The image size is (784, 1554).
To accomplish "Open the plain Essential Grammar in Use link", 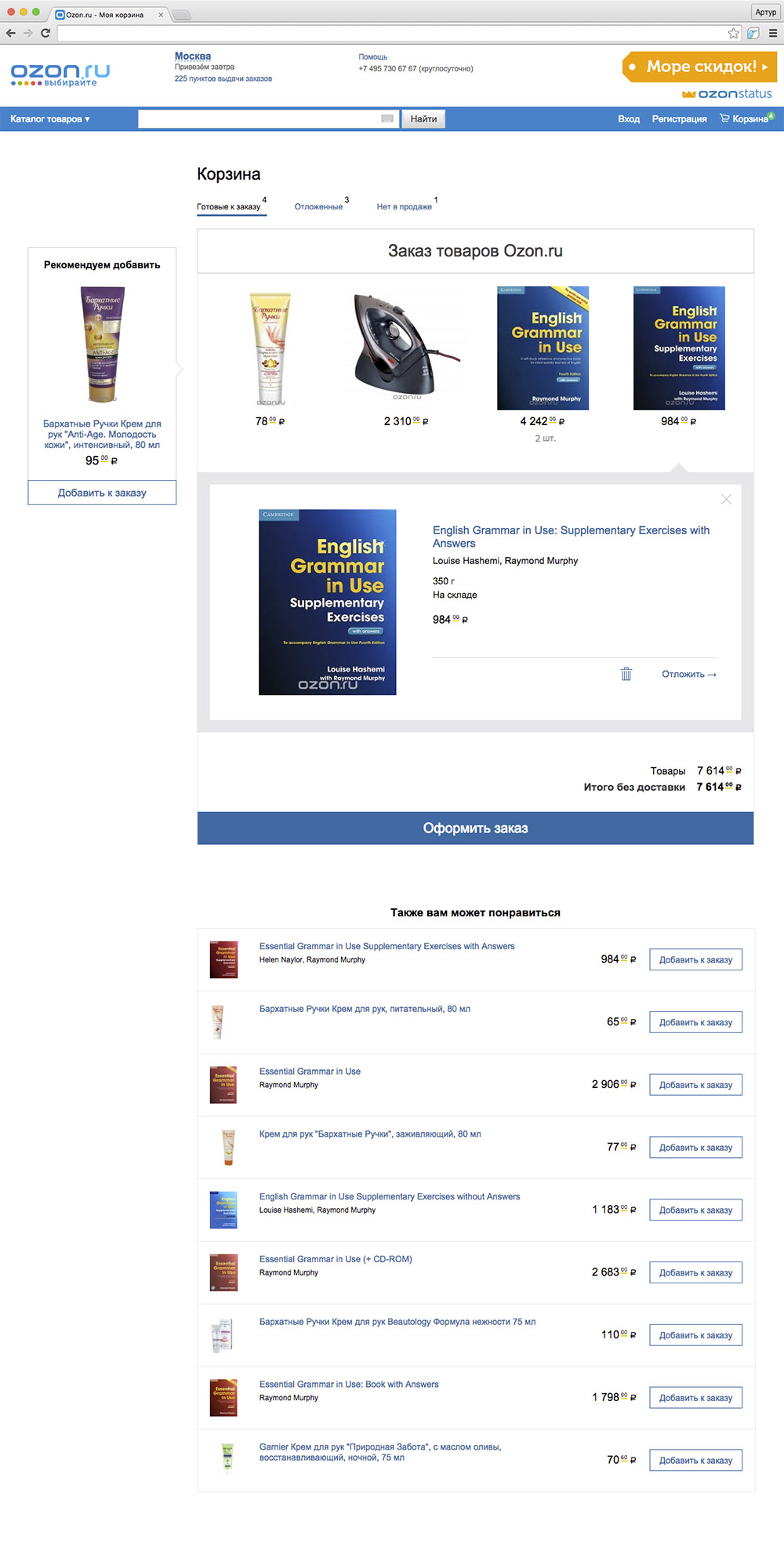I will tap(310, 1072).
